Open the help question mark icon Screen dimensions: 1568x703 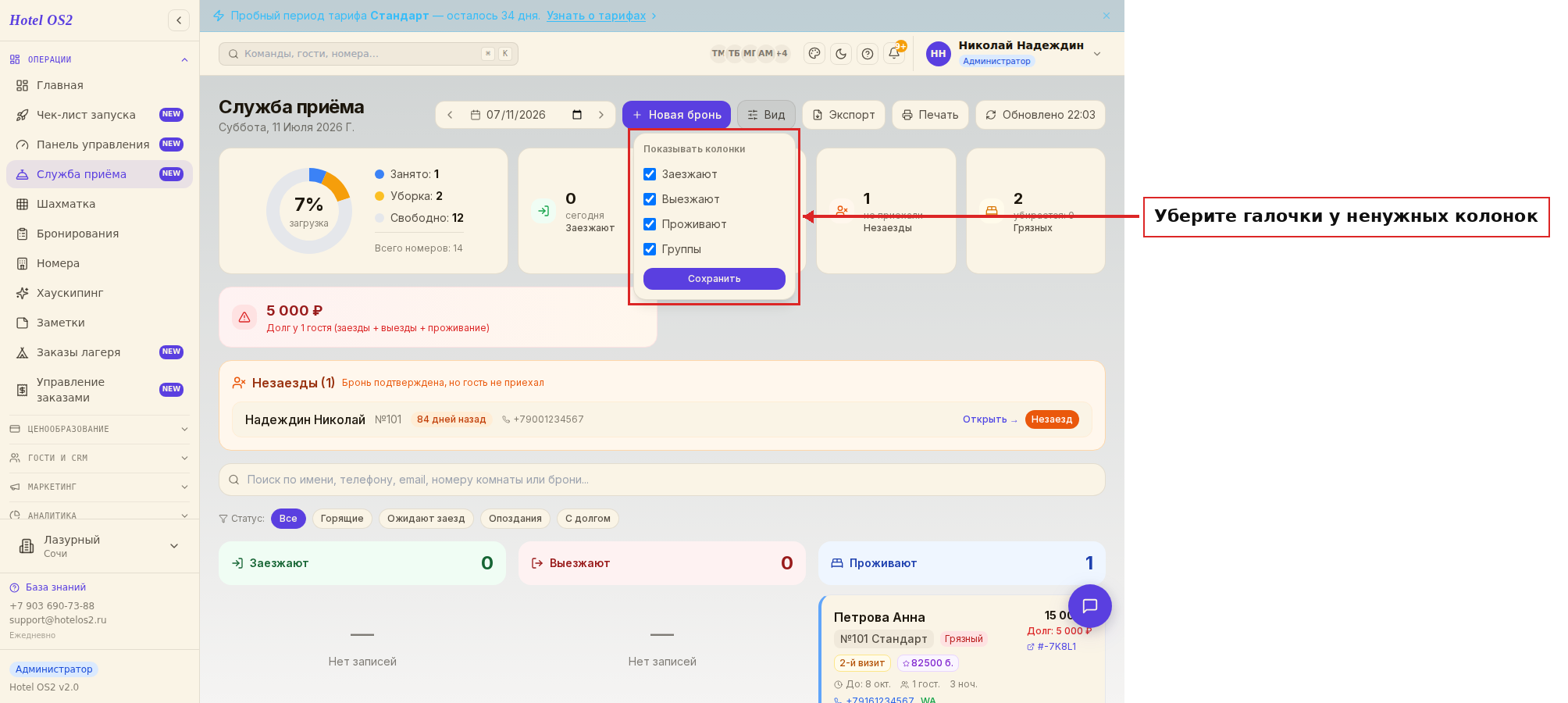[868, 54]
